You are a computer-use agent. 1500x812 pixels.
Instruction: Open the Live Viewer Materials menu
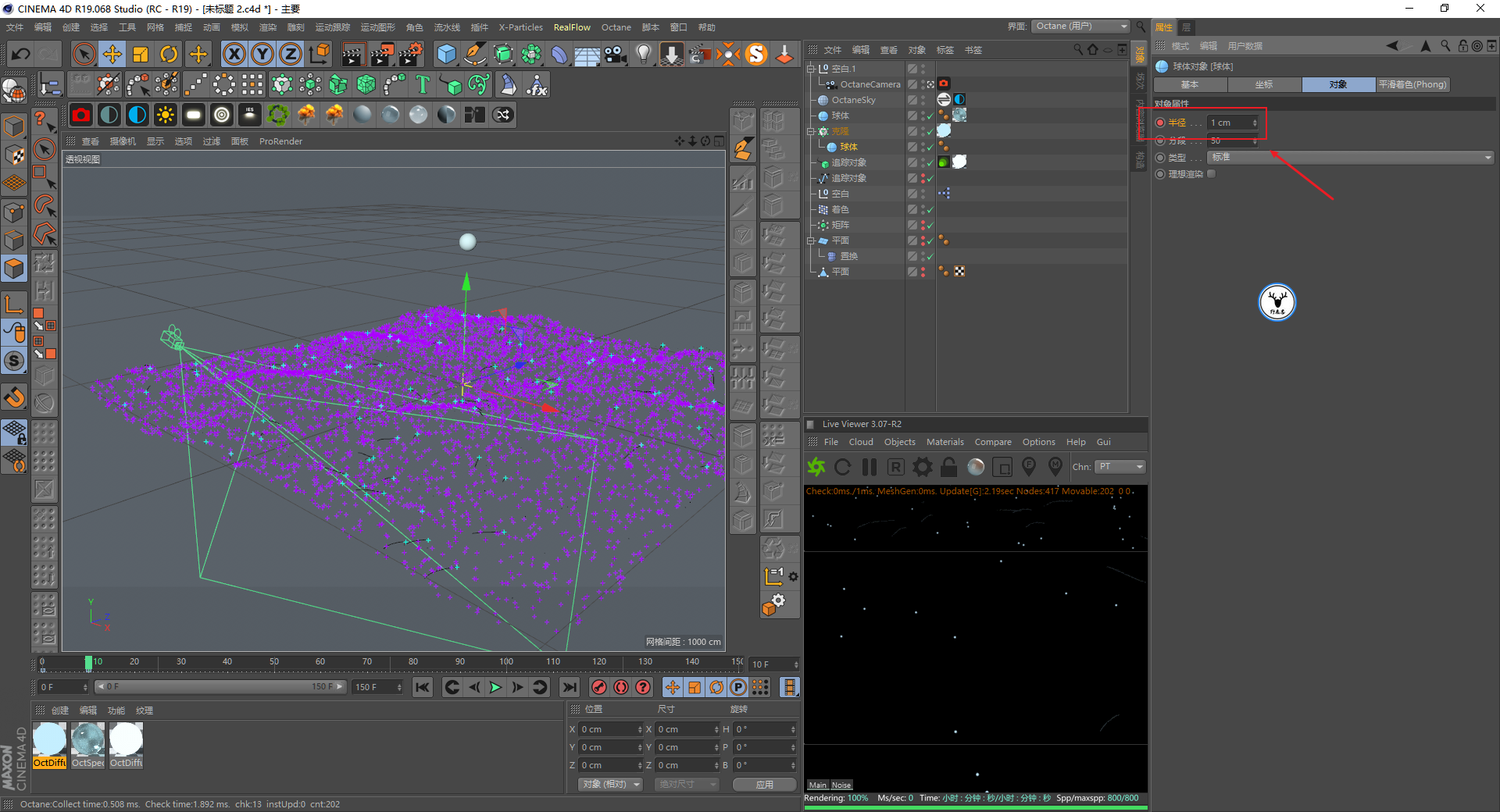[945, 442]
